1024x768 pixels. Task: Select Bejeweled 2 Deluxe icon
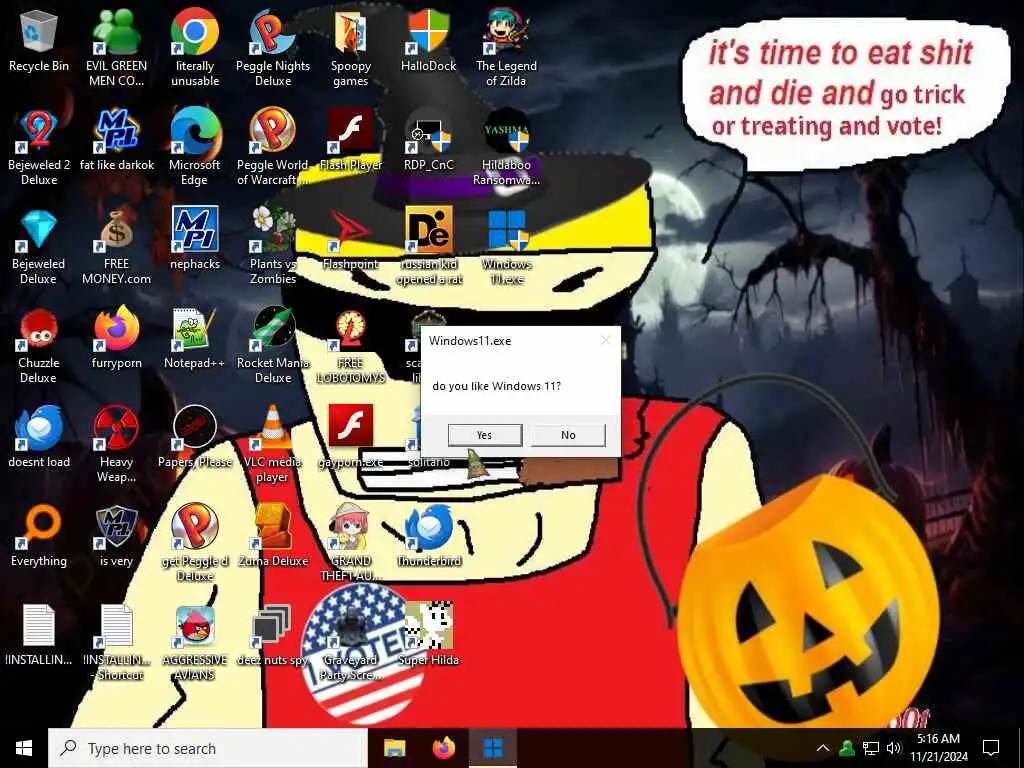[x=39, y=148]
